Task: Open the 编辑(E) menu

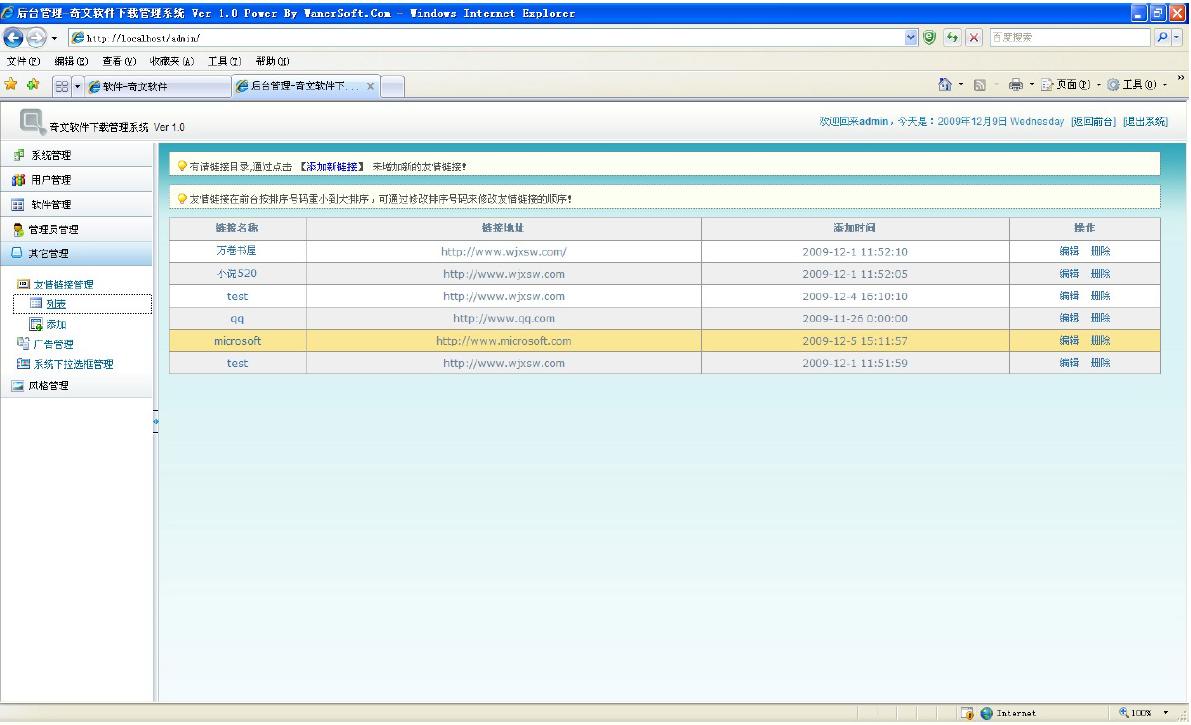Action: click(x=71, y=61)
